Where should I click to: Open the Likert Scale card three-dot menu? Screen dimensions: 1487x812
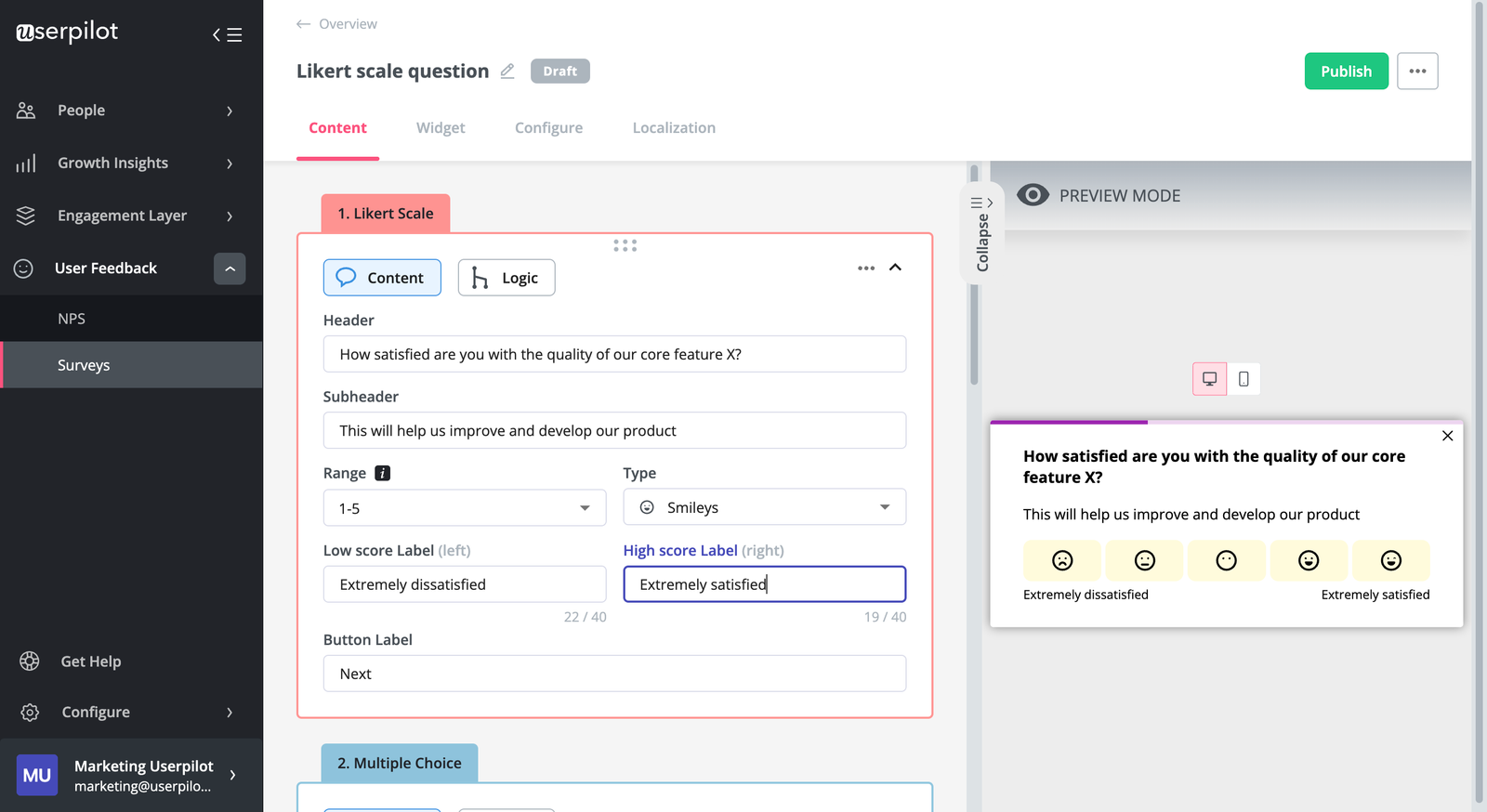point(866,268)
